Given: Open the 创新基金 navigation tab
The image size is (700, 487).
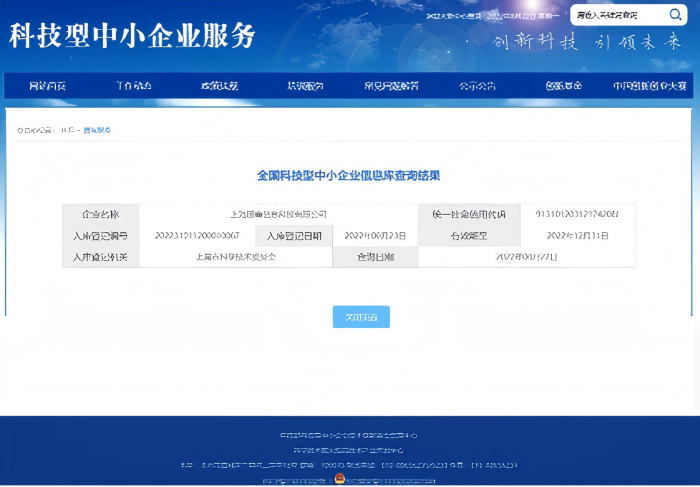Looking at the screenshot, I should point(563,86).
